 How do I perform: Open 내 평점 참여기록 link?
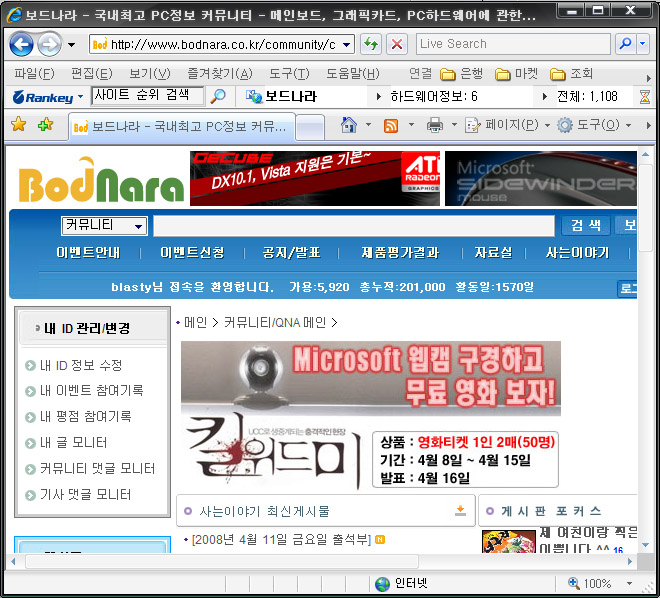(x=85, y=417)
